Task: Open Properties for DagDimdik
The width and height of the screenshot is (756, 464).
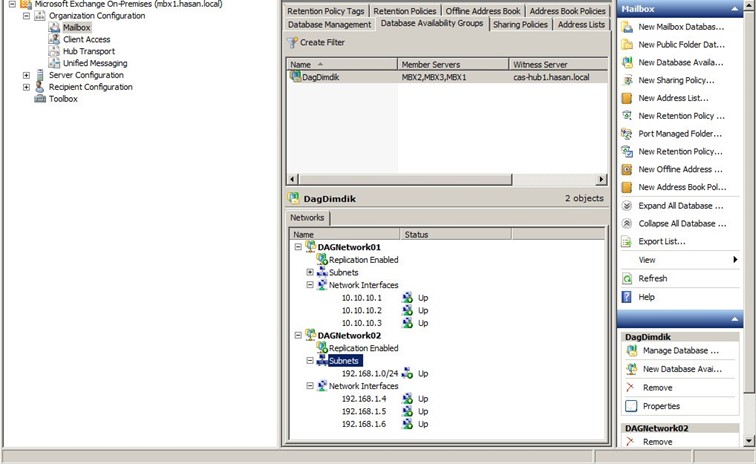Action: pos(661,406)
